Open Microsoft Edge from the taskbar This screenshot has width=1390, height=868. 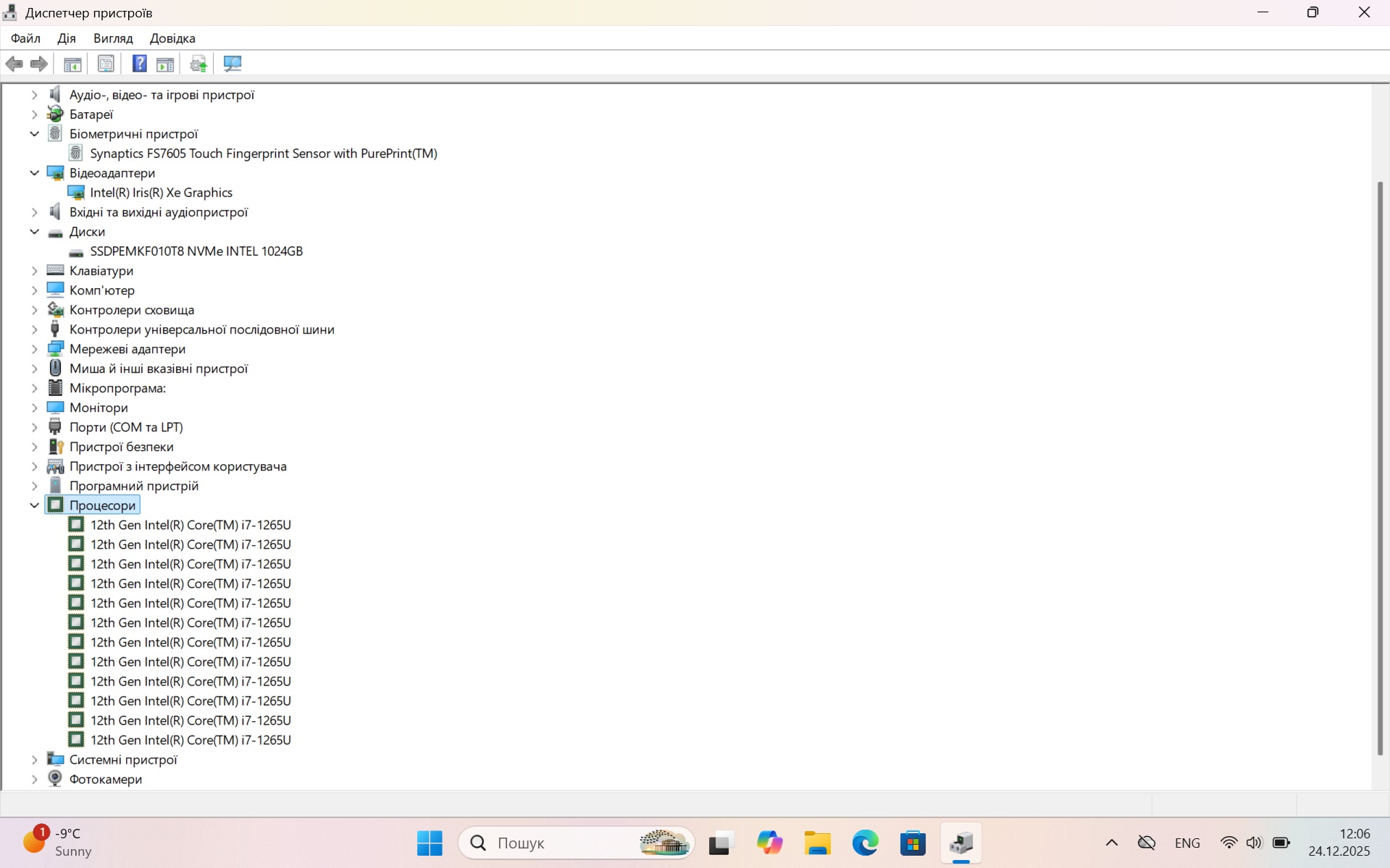(x=865, y=843)
